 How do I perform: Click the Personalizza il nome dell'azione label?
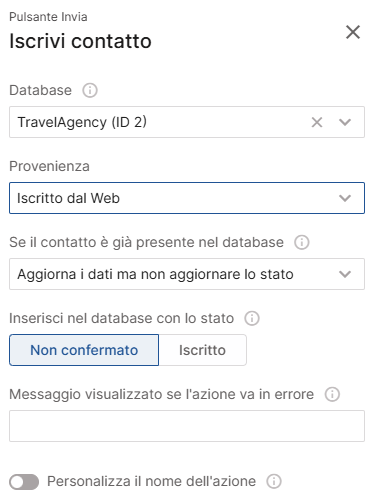[x=151, y=481]
